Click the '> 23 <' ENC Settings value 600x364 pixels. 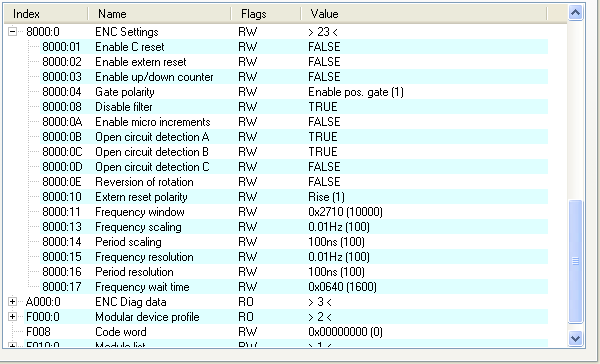(323, 32)
